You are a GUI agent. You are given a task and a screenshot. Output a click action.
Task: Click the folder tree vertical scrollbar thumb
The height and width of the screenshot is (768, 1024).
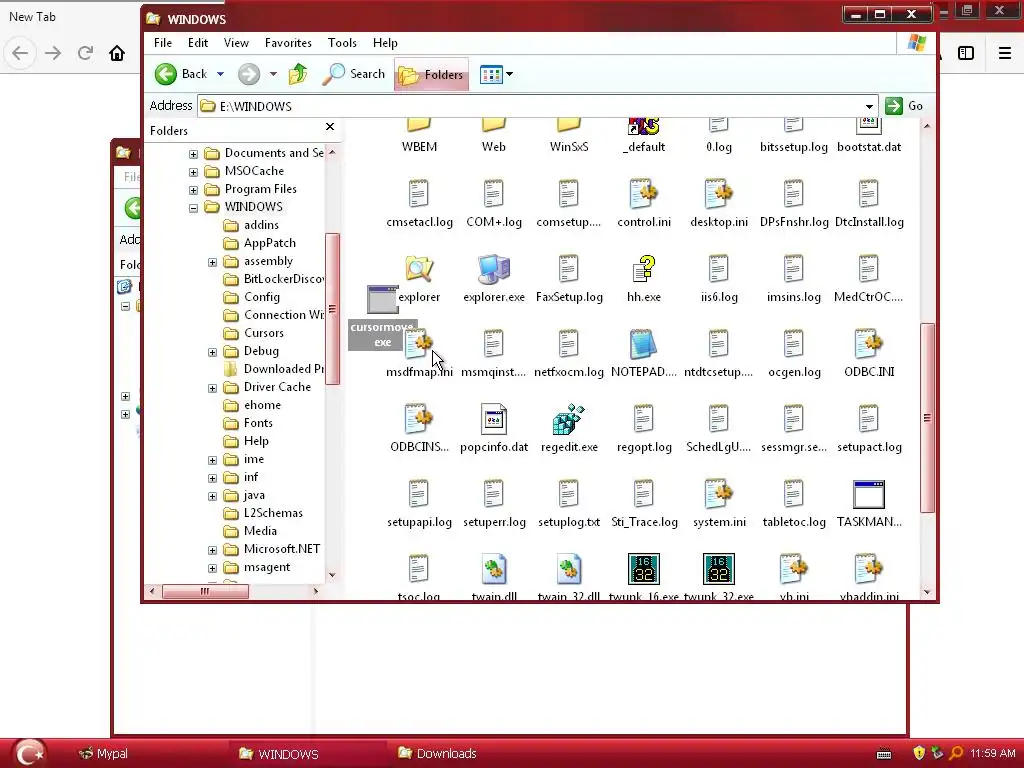(x=332, y=309)
